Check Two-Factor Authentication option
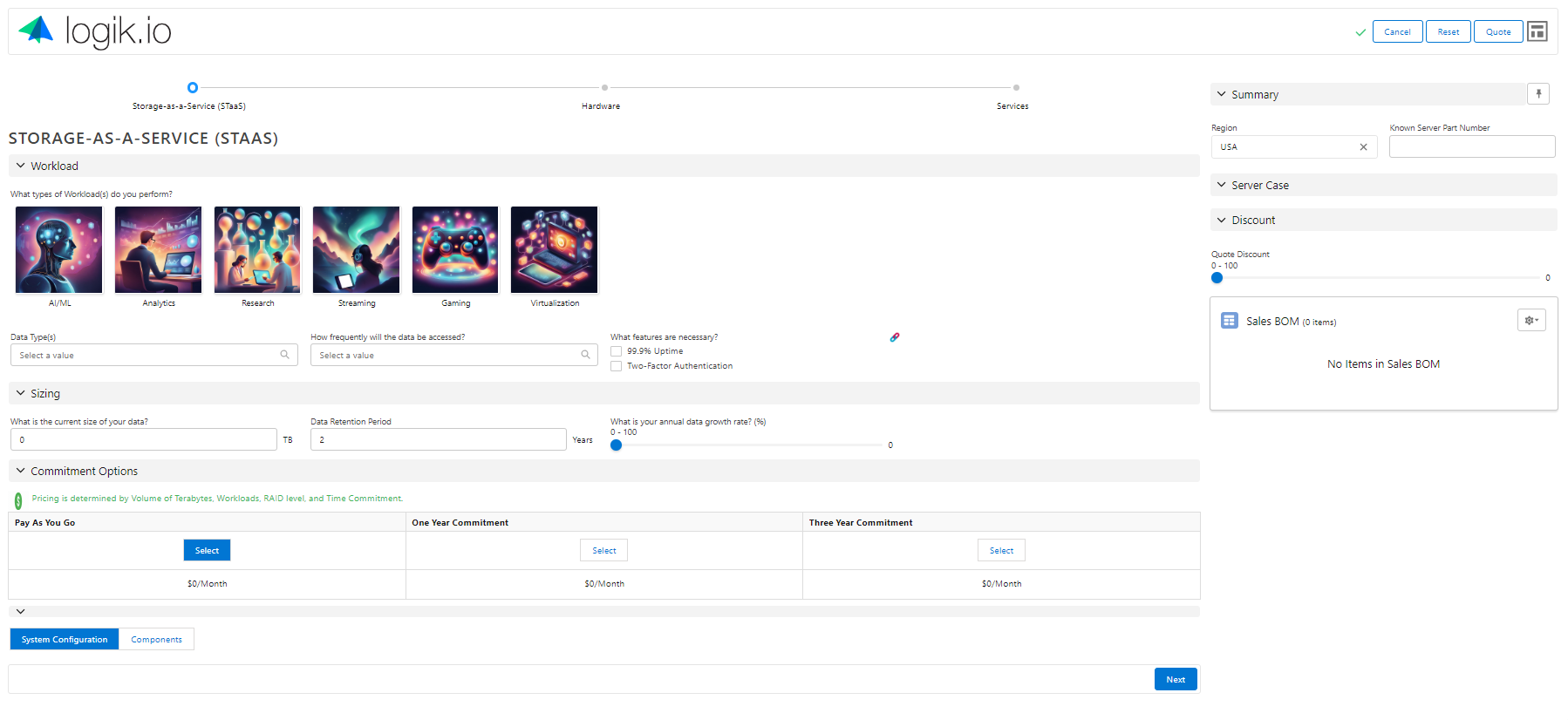The width and height of the screenshot is (1568, 720). [x=617, y=366]
